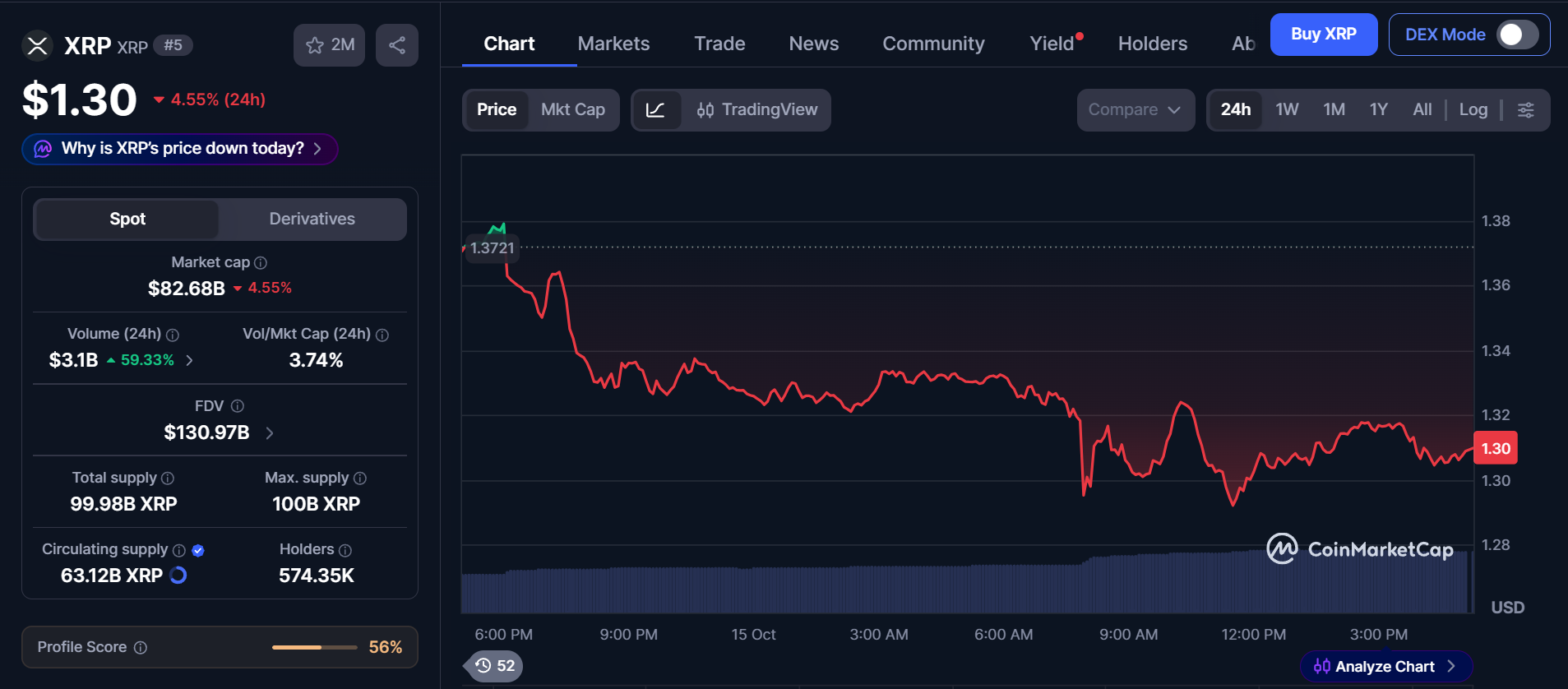Click Max. supply info icon

tap(360, 479)
